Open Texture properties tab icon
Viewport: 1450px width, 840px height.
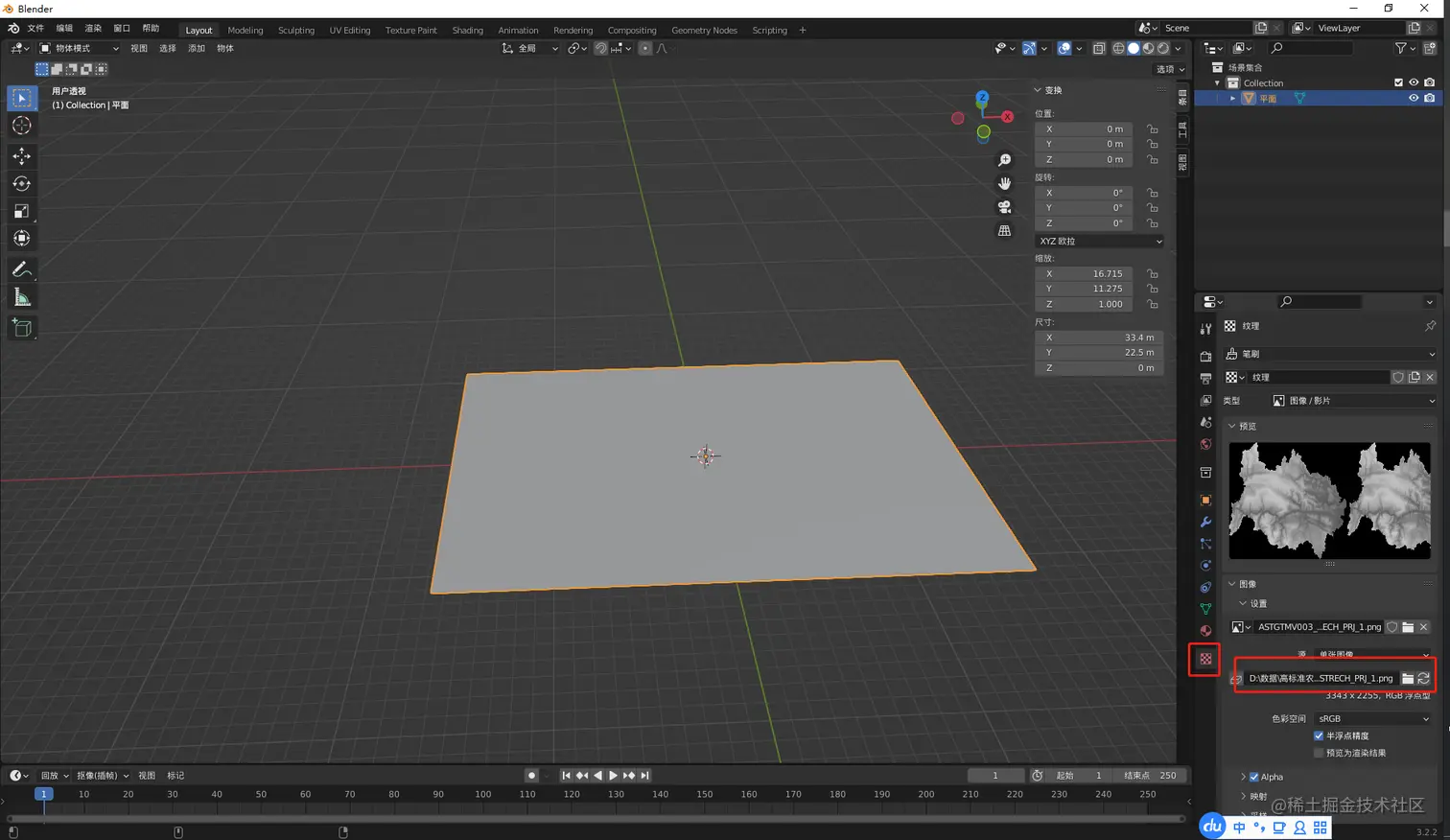point(1205,659)
